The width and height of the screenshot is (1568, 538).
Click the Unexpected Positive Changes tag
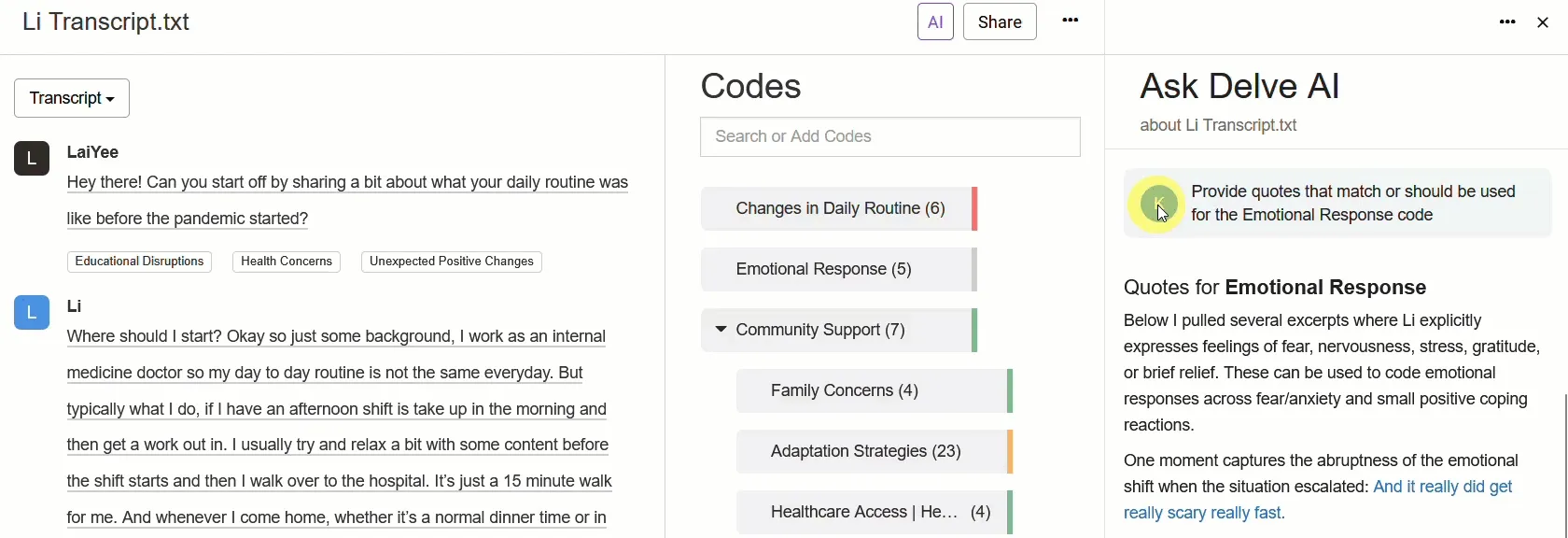tap(452, 262)
